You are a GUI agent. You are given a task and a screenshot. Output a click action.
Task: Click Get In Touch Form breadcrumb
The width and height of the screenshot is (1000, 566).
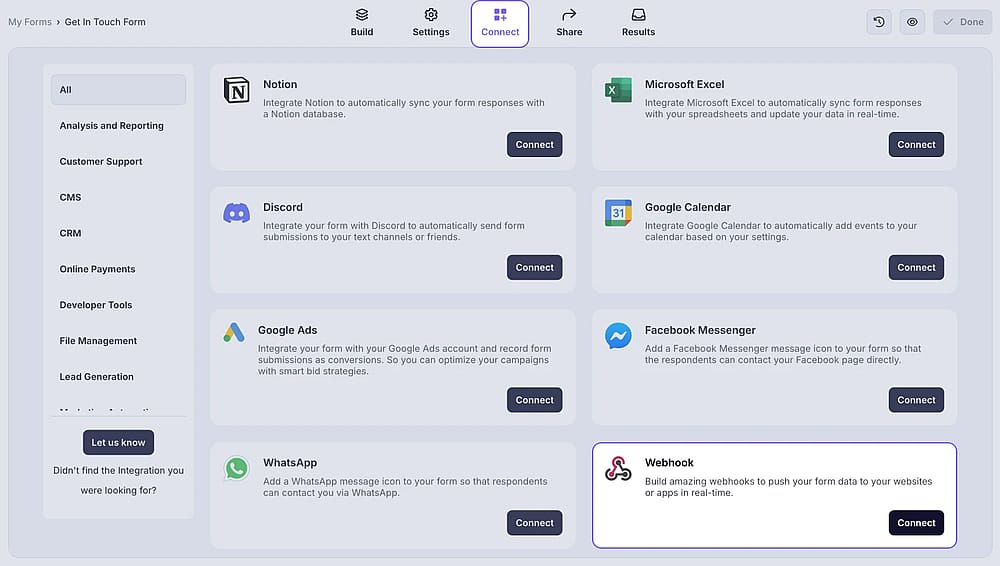[x=105, y=22]
